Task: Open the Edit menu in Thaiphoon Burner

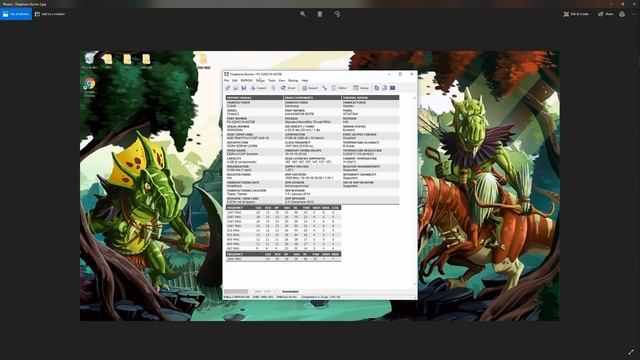Action: click(235, 80)
